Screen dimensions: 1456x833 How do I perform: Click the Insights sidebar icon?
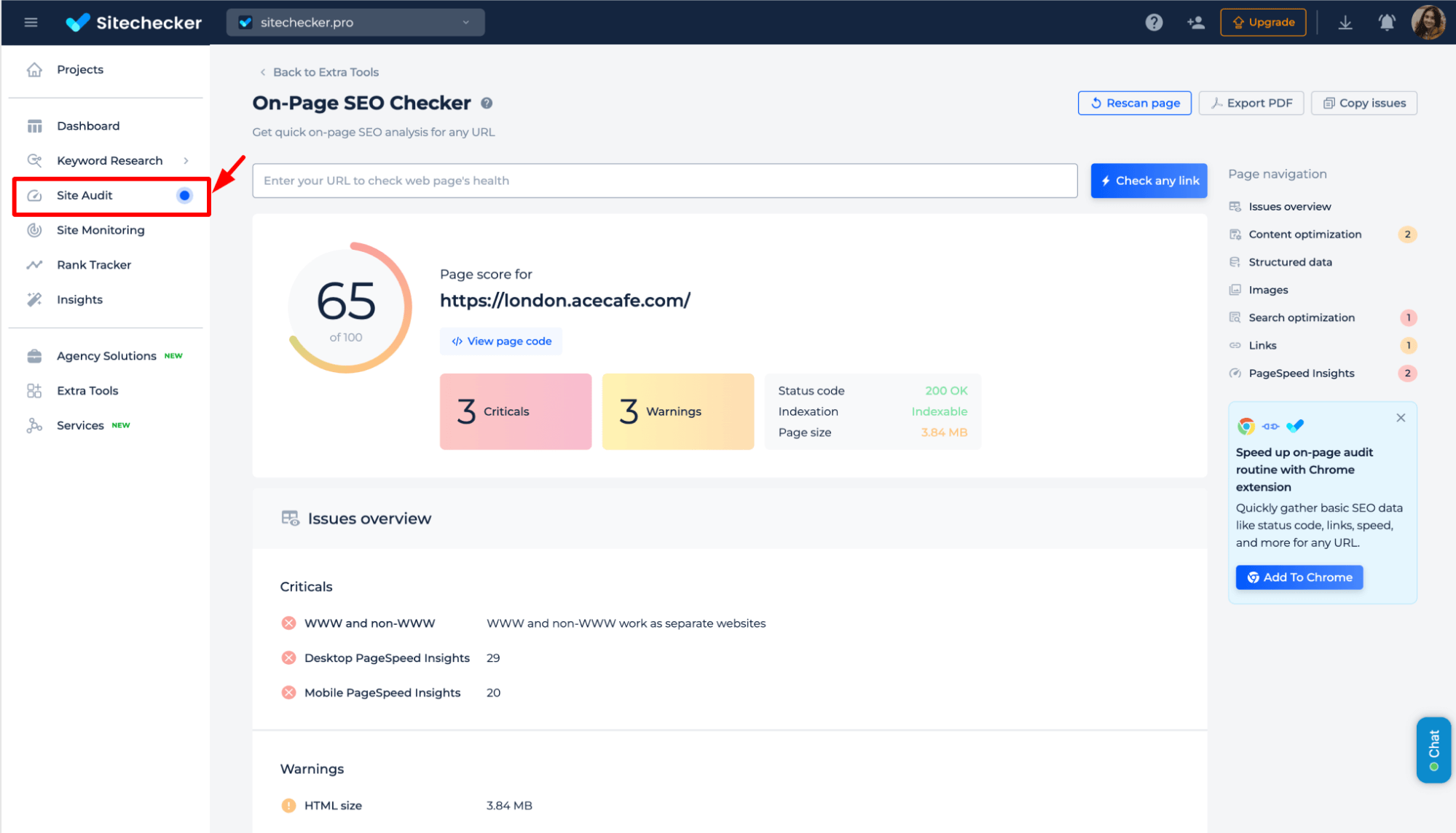[x=34, y=299]
